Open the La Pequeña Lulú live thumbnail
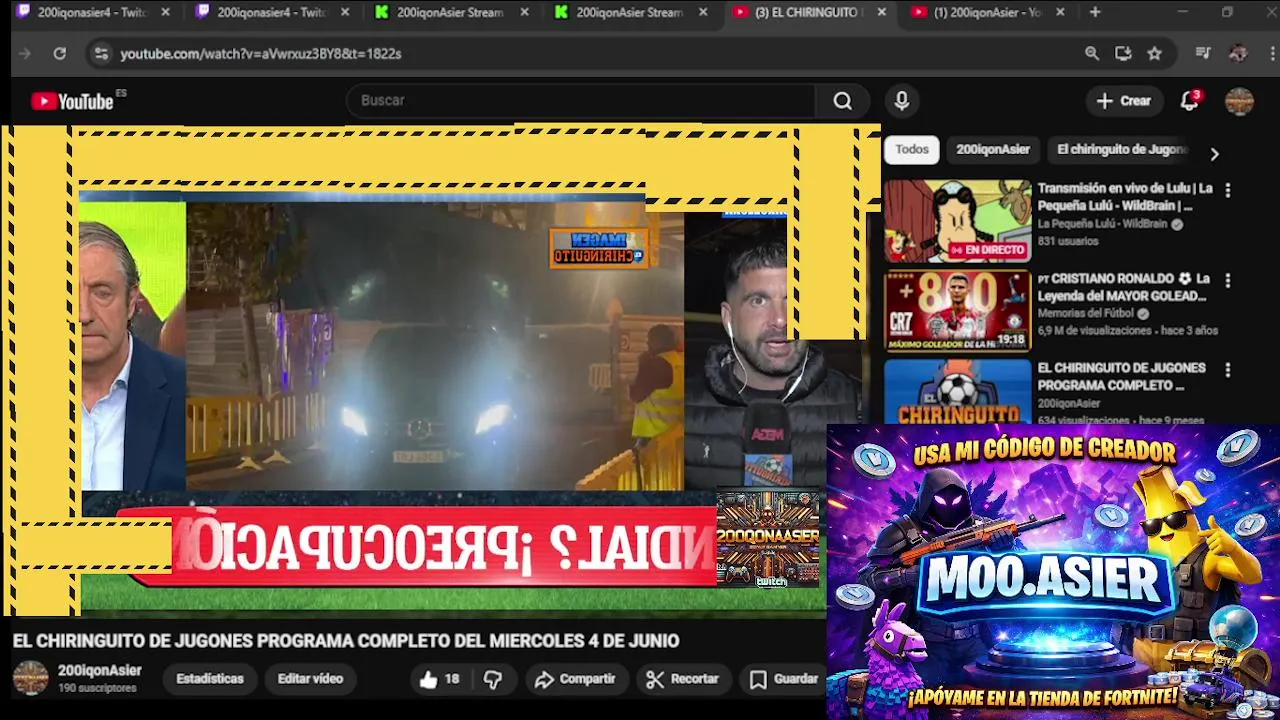The image size is (1280, 720). click(x=957, y=221)
